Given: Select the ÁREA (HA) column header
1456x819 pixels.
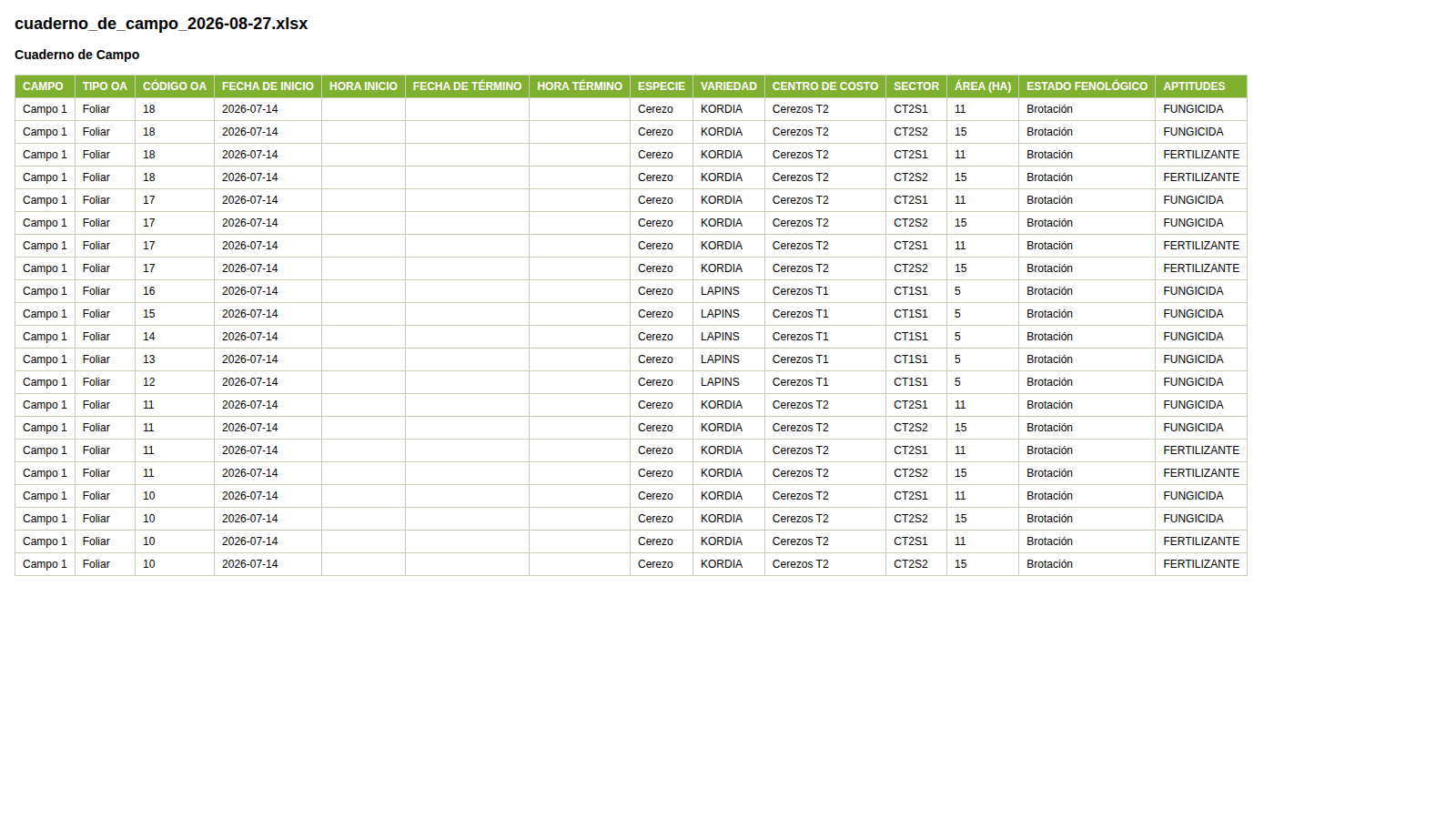Looking at the screenshot, I should click(983, 86).
